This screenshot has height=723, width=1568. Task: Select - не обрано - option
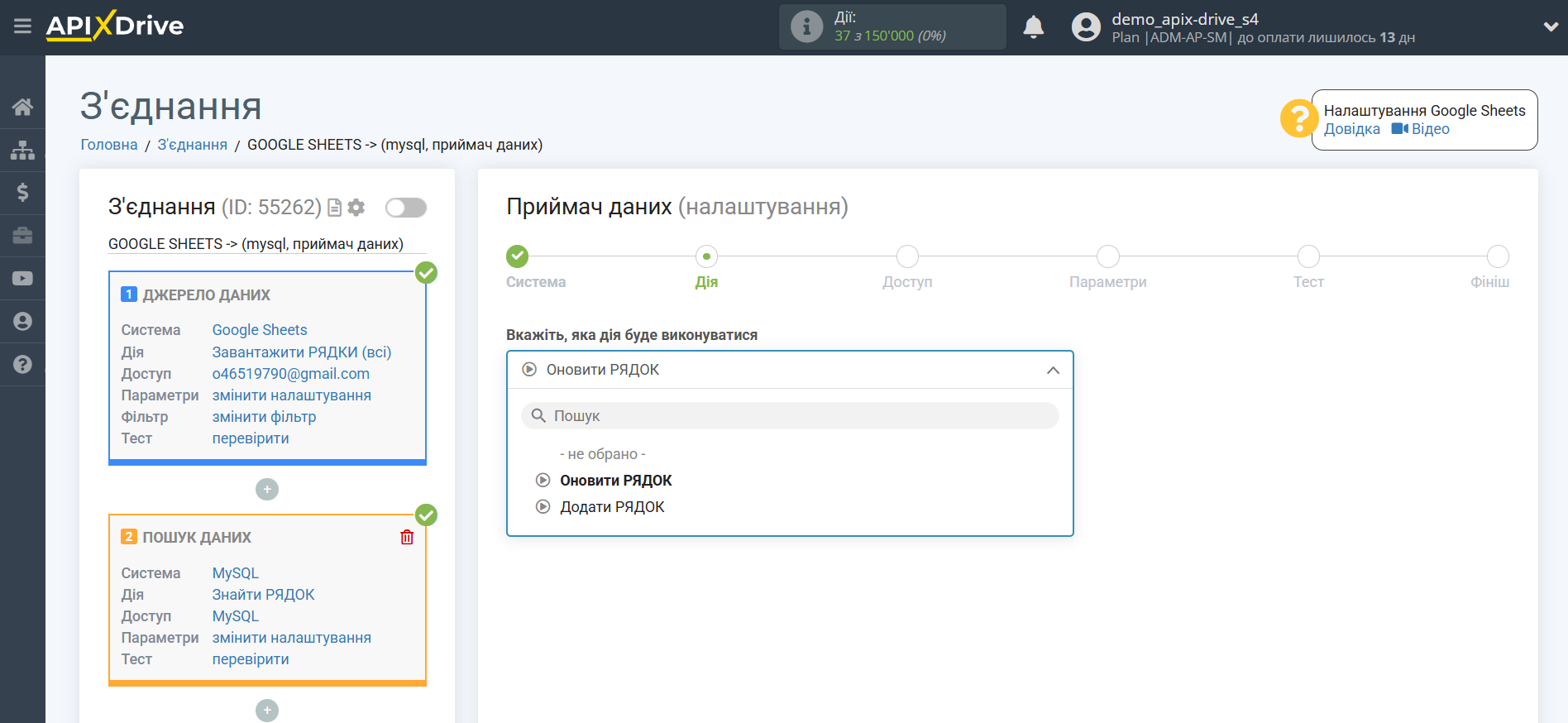603,454
